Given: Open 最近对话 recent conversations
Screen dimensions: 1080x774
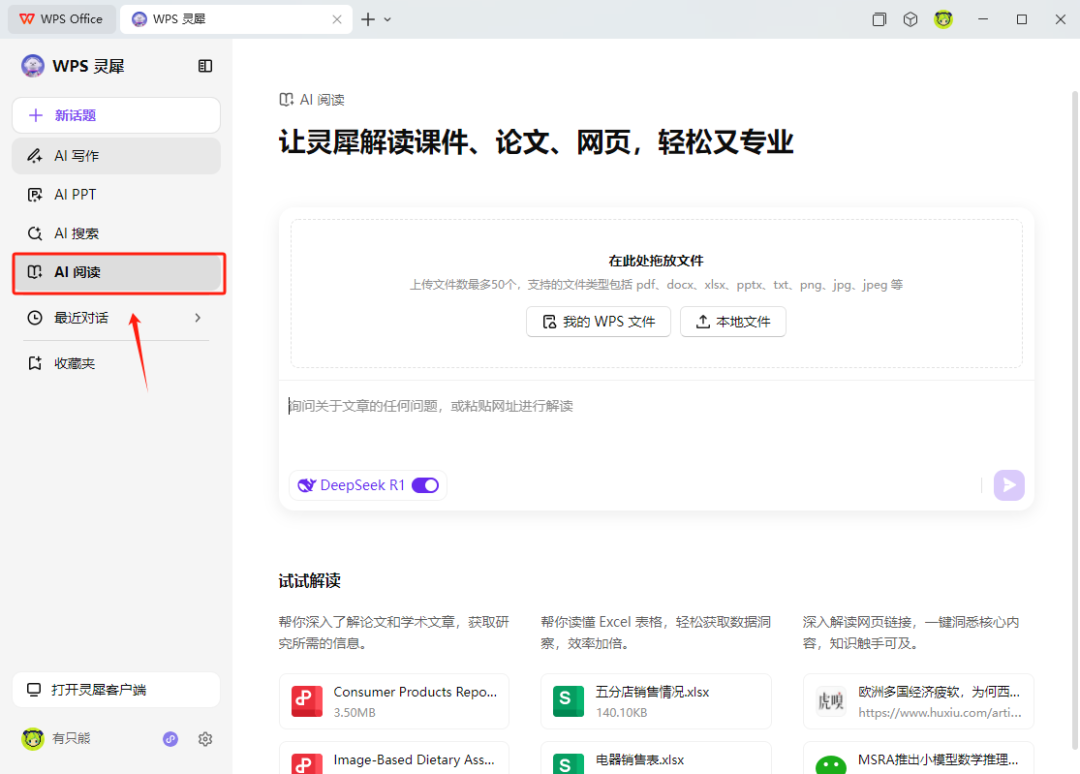Looking at the screenshot, I should (x=116, y=317).
